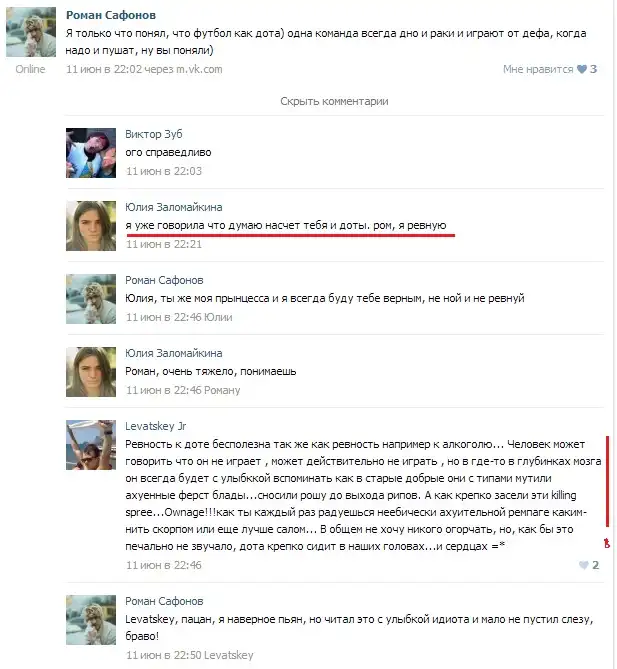The image size is (617, 669).
Task: Open Levatskey Jr's avatar photo
Action: click(x=91, y=445)
